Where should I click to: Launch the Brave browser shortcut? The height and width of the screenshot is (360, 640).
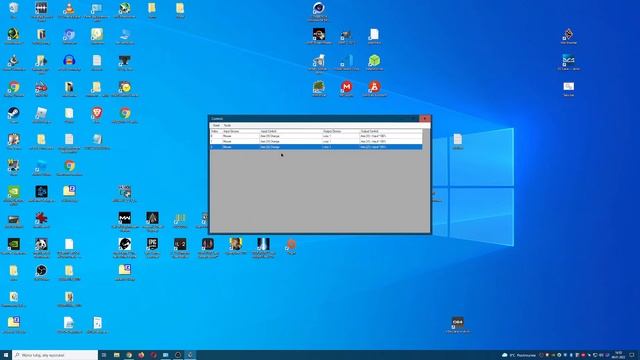pos(97,114)
